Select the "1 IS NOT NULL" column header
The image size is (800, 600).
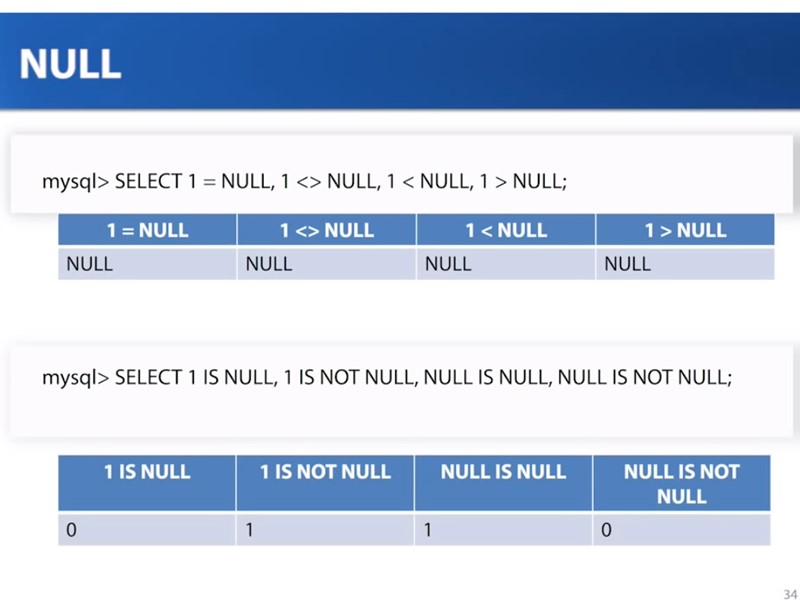pyautogui.click(x=325, y=472)
